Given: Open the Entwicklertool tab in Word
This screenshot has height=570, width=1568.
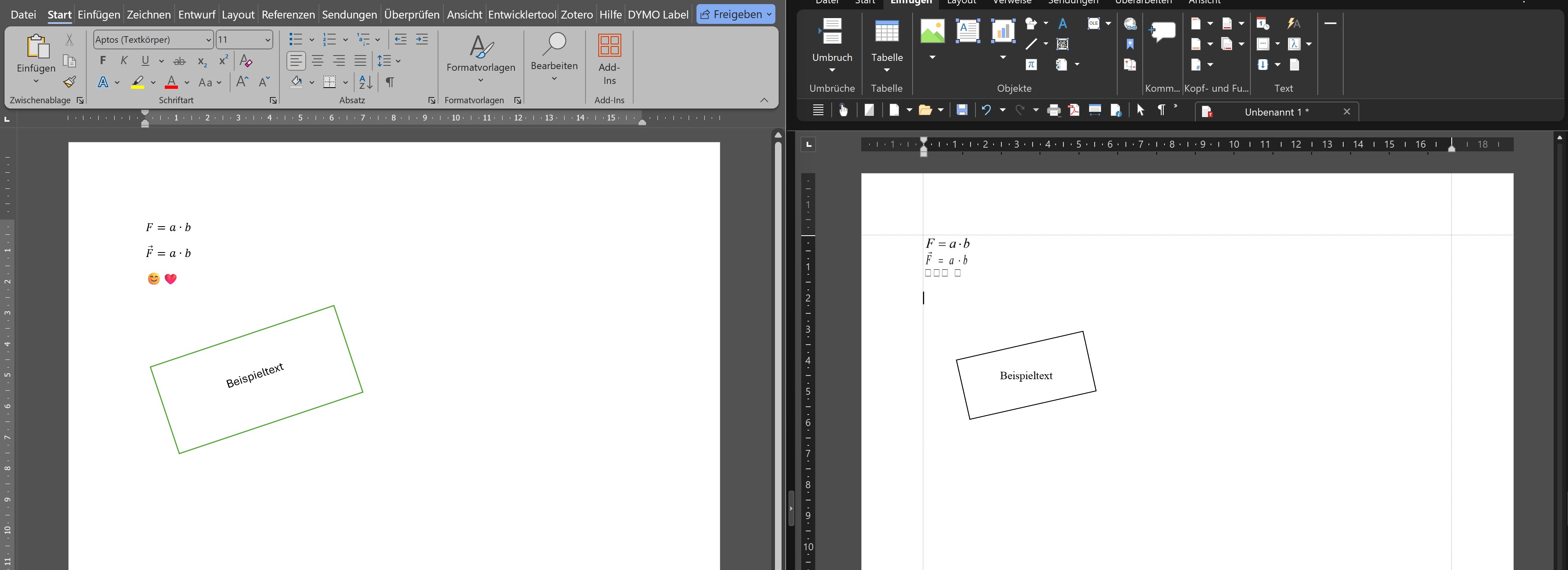Looking at the screenshot, I should point(522,15).
